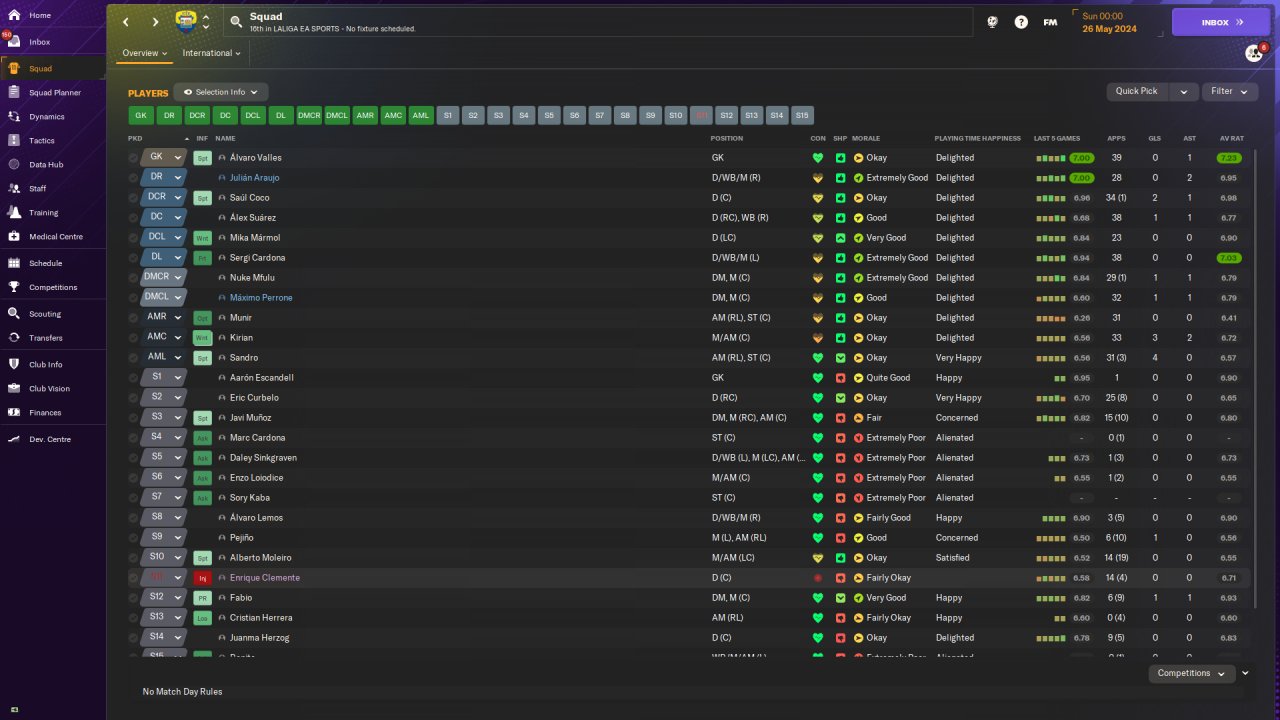
Task: Sort by the AV RAT column header
Action: click(1231, 138)
